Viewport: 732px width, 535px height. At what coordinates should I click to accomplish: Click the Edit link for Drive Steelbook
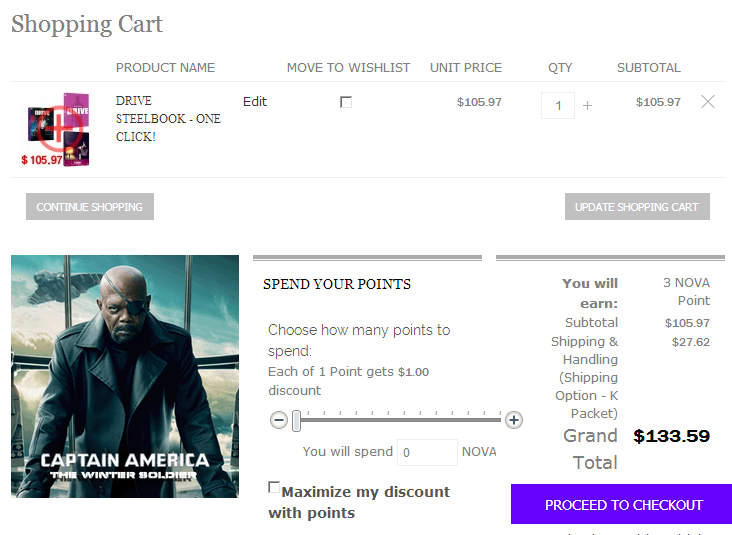[x=255, y=101]
